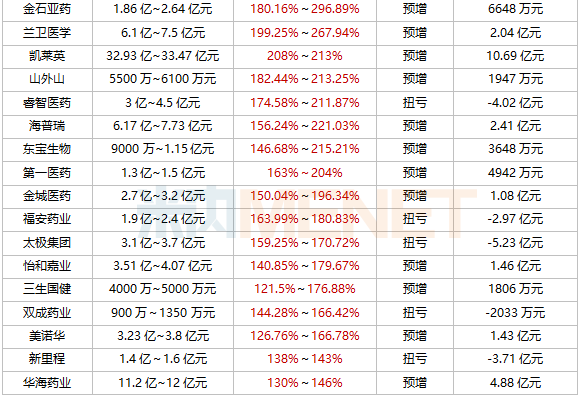Click 凯莱英 profit range 32.93亿~33.47亿元
Image resolution: width=580 pixels, height=395 pixels.
coord(163,56)
